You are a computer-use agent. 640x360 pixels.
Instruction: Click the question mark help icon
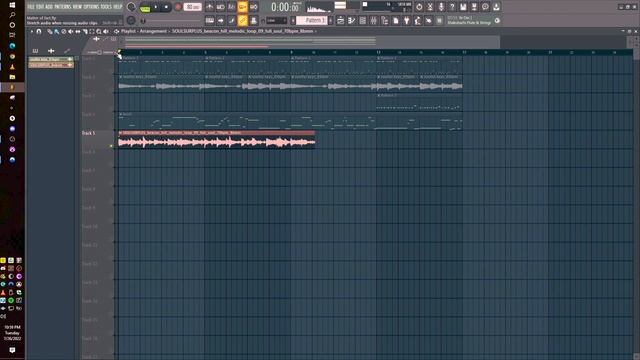[452, 7]
